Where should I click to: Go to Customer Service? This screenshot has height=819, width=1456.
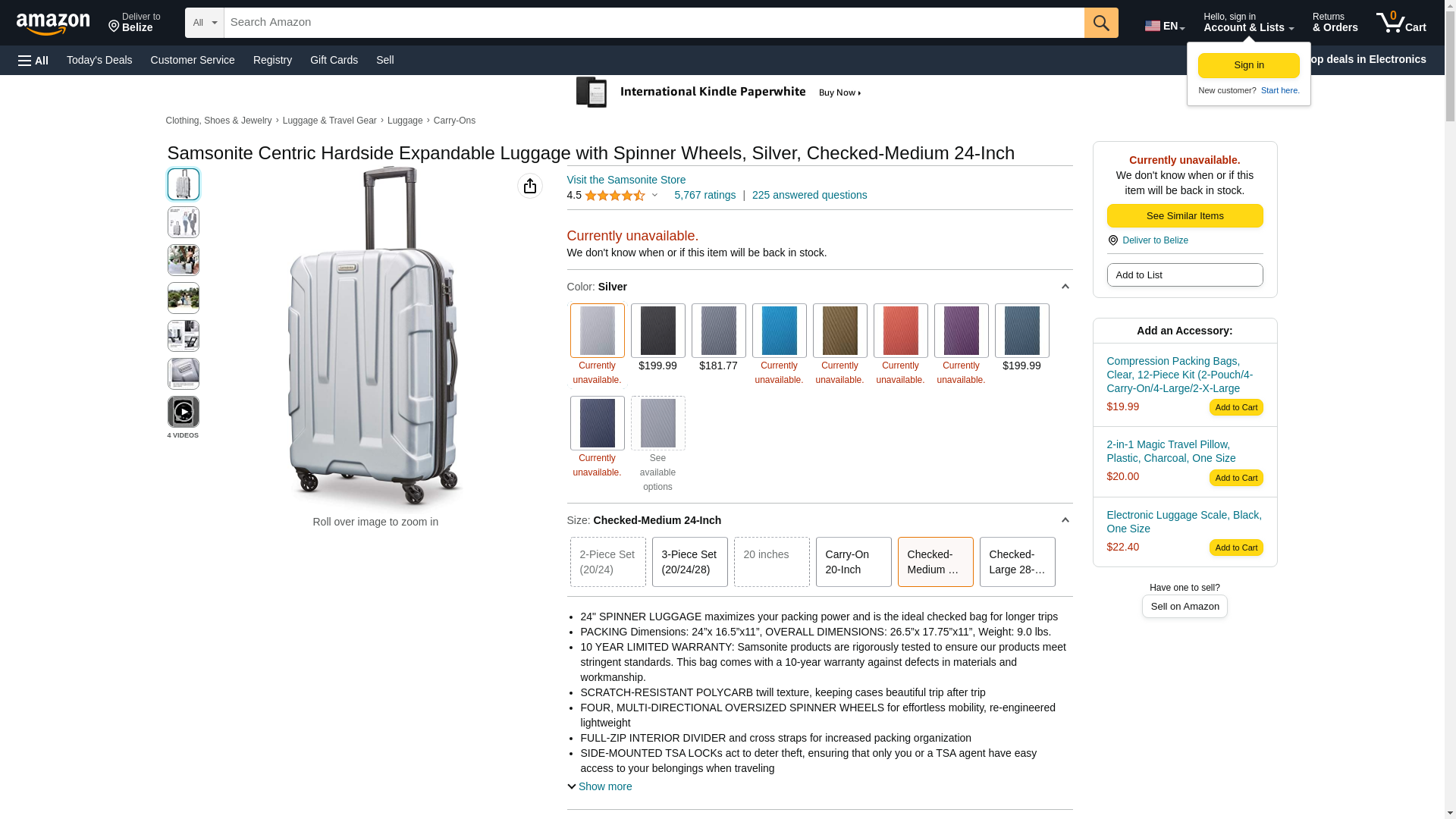[193, 60]
